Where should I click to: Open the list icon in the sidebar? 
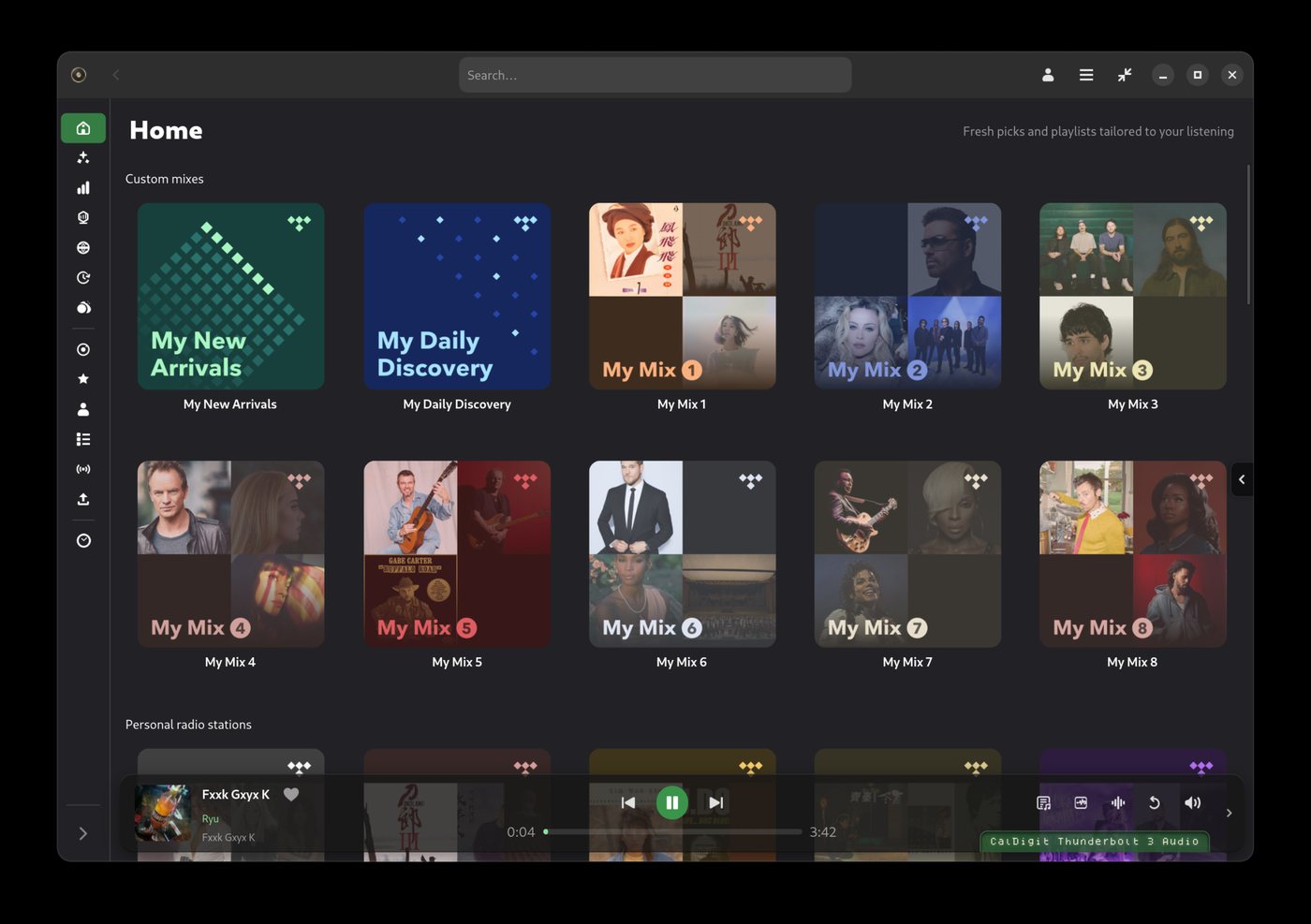point(83,439)
